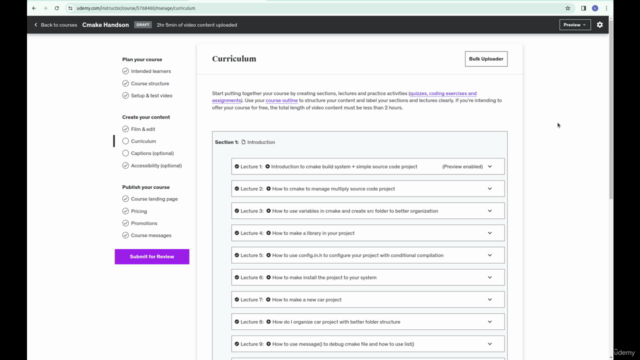Click the browser forward arrow
This screenshot has width=640, height=360.
[45, 8]
